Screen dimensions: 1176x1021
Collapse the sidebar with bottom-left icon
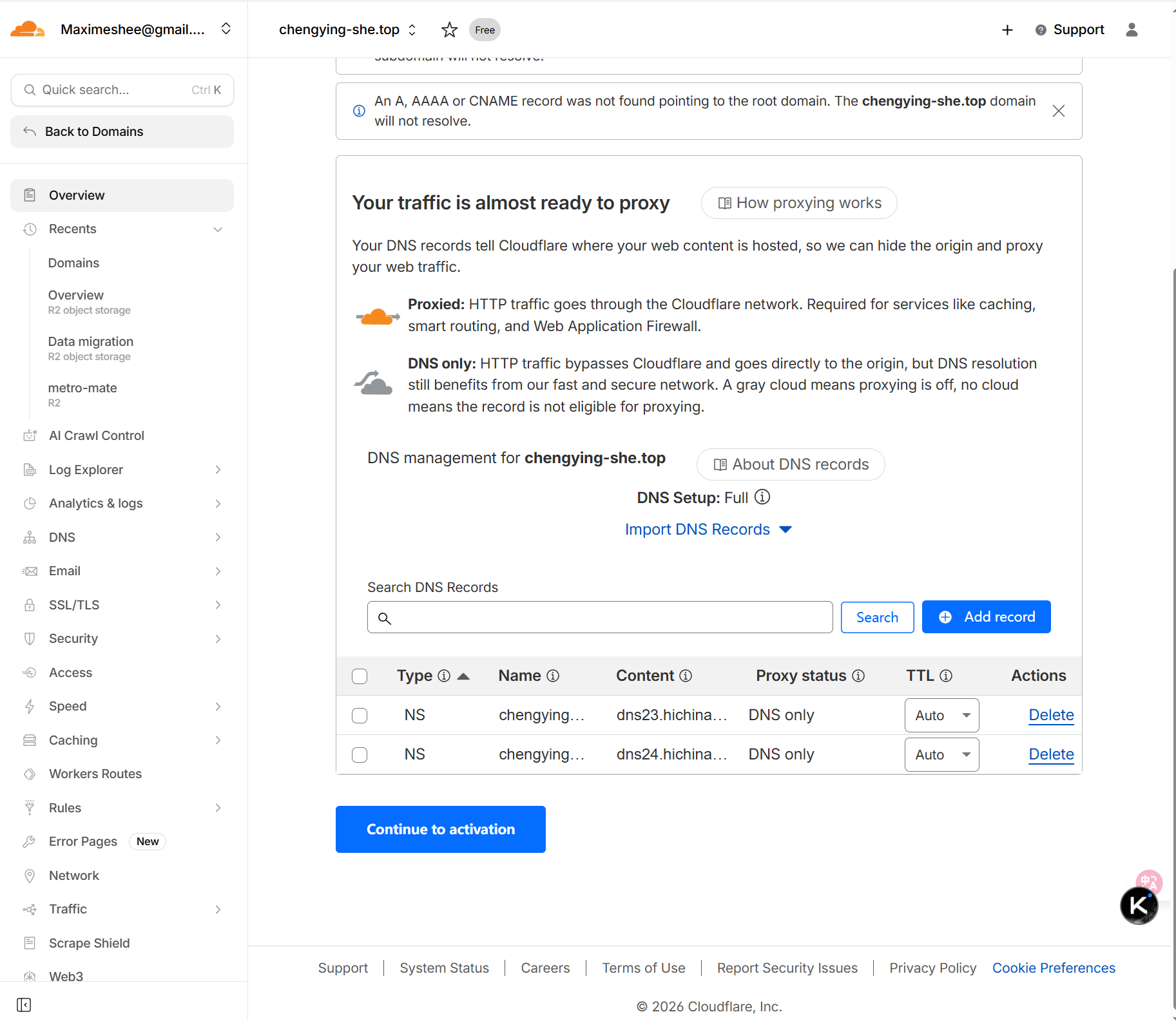pyautogui.click(x=24, y=1004)
